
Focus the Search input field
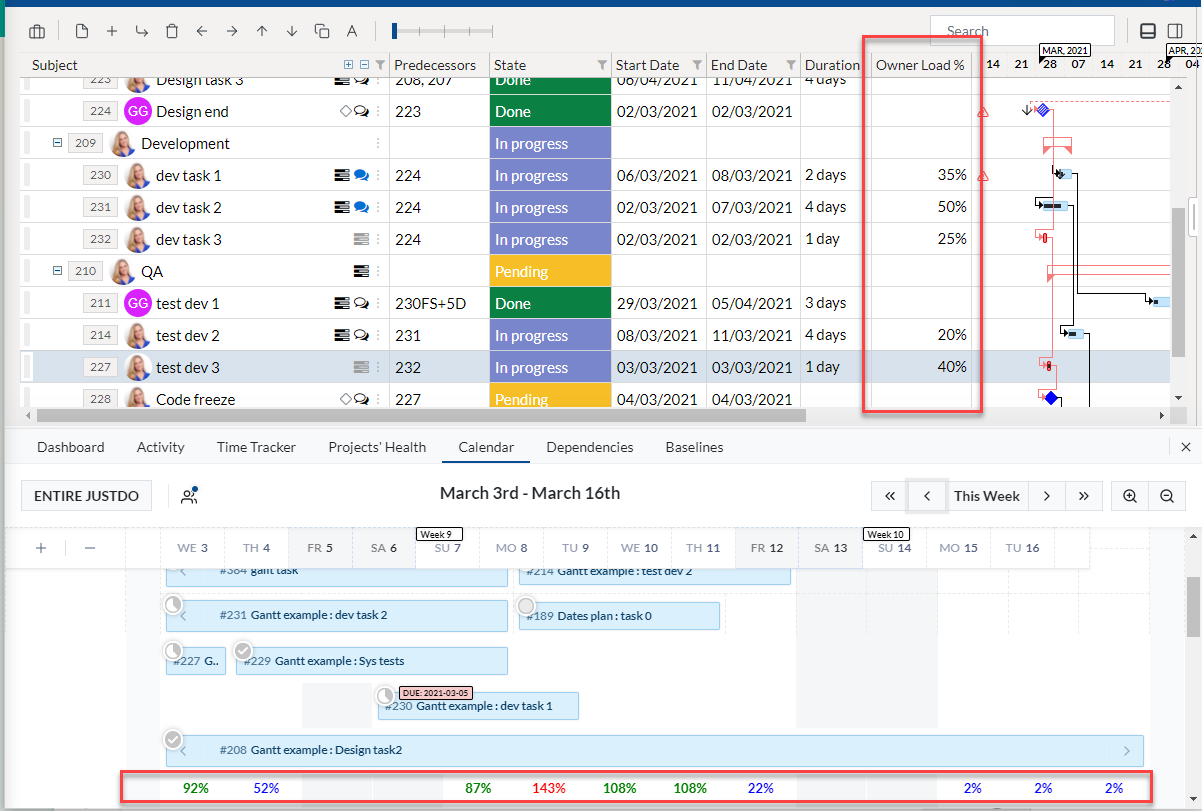[x=1022, y=31]
